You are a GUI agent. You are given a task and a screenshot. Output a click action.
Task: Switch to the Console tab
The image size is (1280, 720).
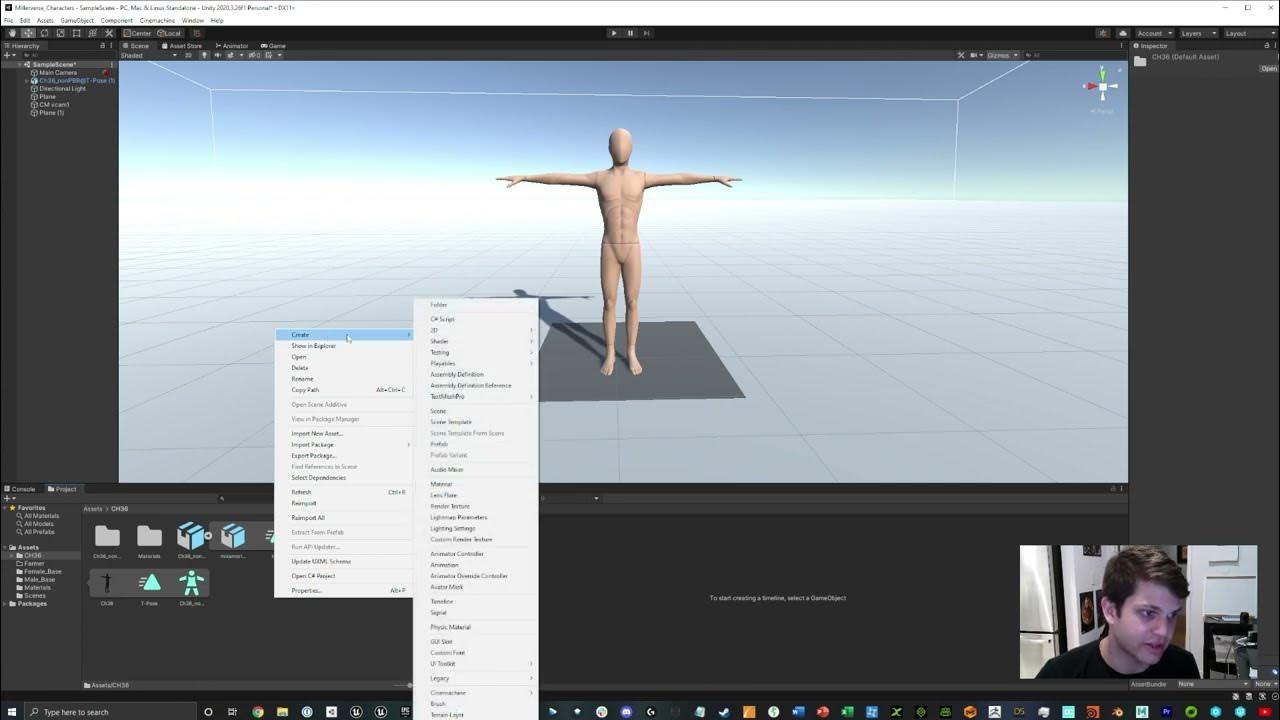pos(20,489)
